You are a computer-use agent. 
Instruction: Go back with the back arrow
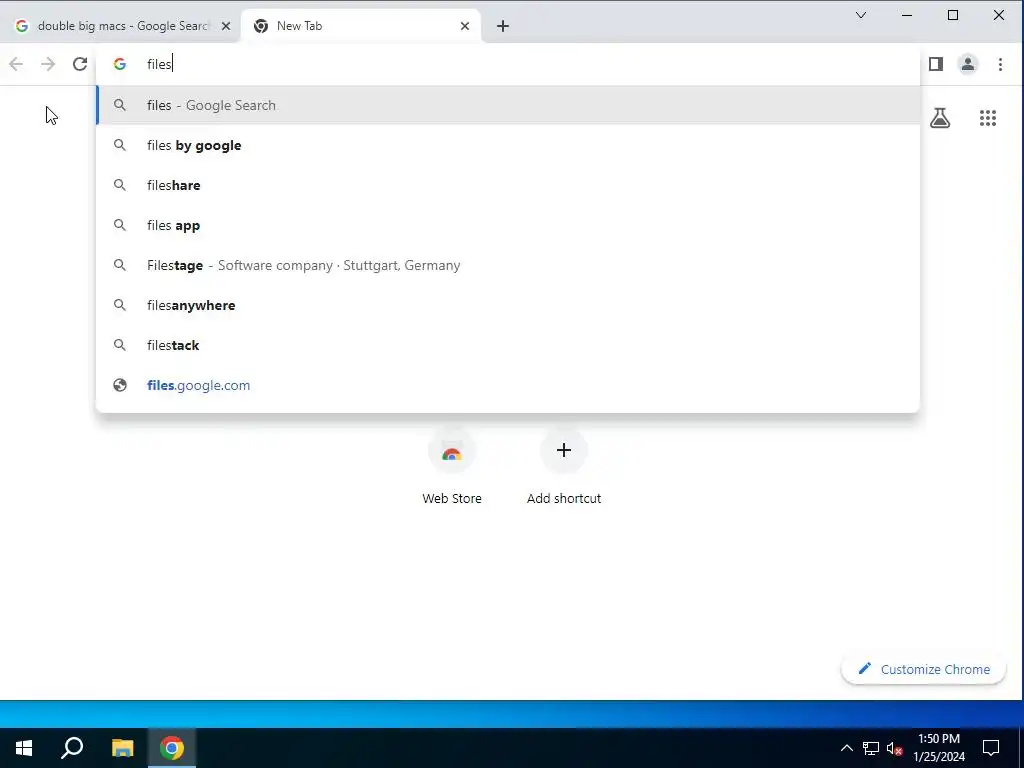(x=16, y=64)
